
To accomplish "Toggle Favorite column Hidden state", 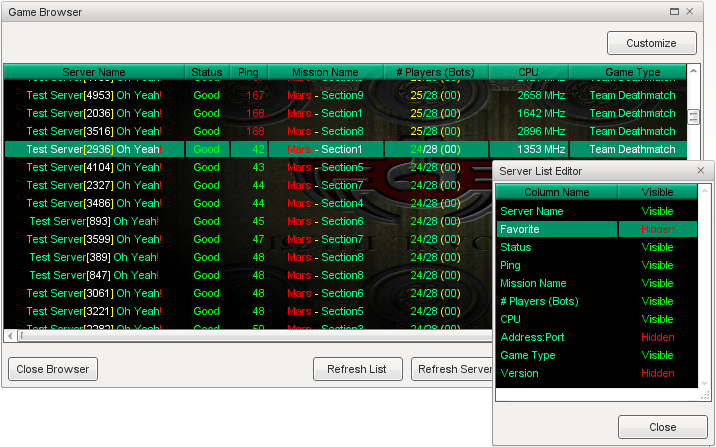I will pos(657,229).
